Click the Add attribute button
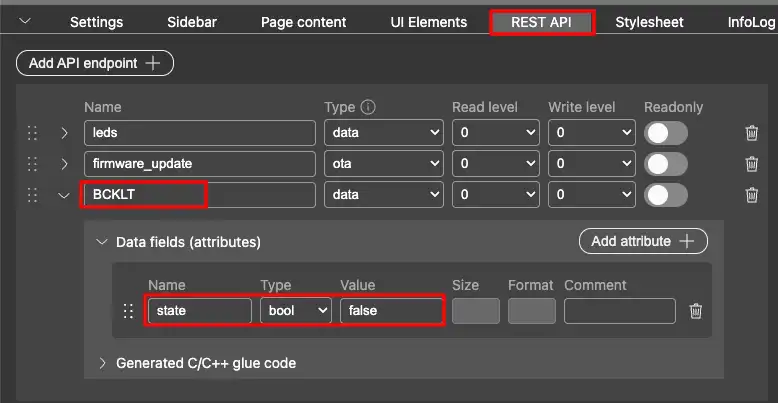 coord(643,241)
